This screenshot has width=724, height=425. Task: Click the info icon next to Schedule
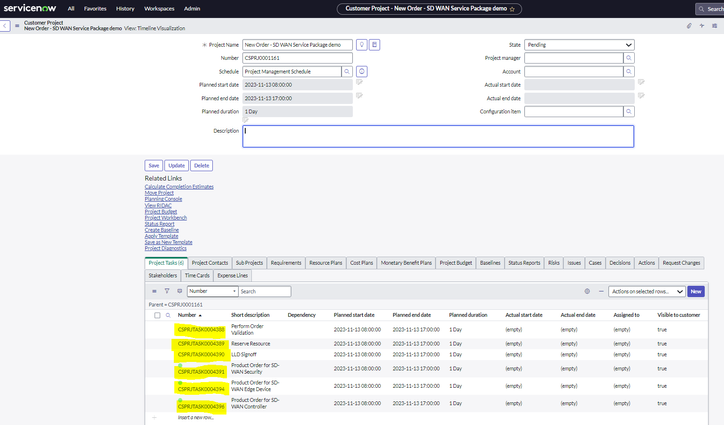pos(362,72)
